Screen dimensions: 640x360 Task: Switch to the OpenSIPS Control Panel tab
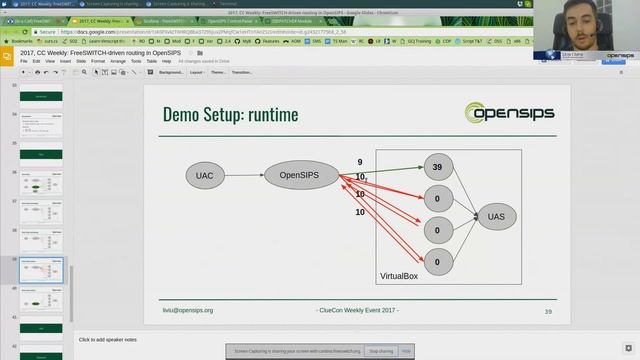point(230,21)
